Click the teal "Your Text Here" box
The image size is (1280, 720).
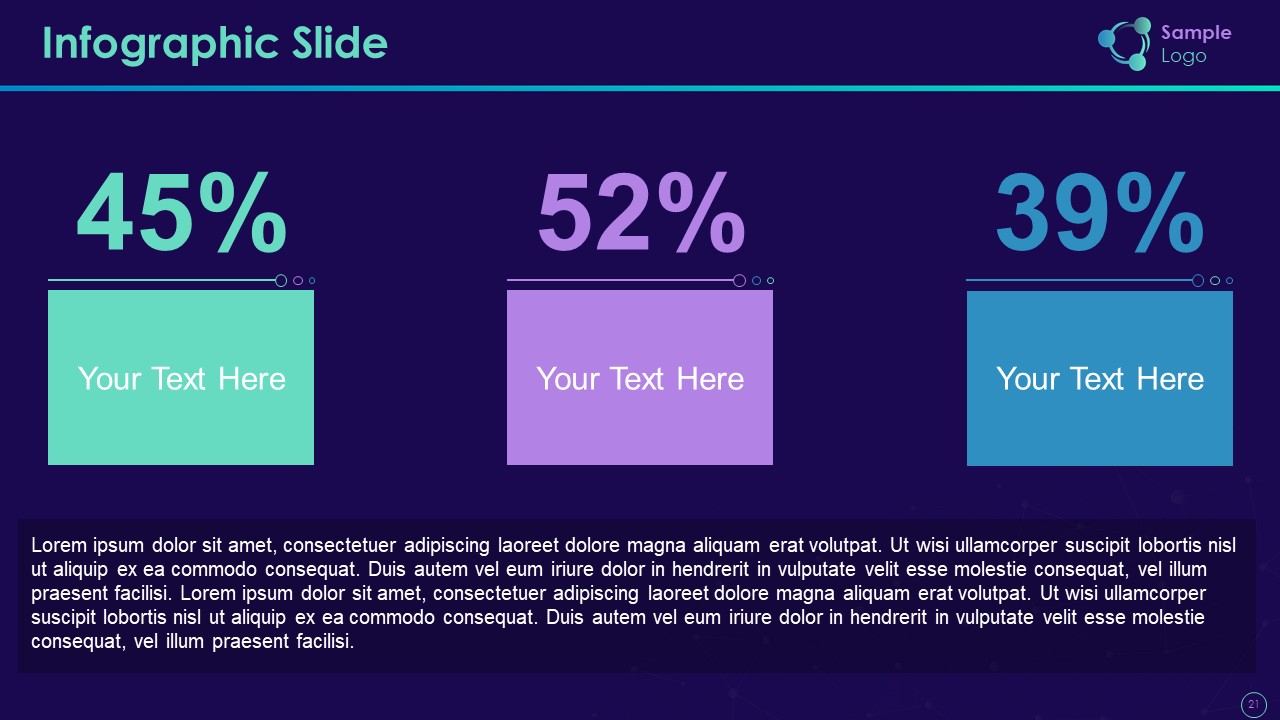(181, 378)
